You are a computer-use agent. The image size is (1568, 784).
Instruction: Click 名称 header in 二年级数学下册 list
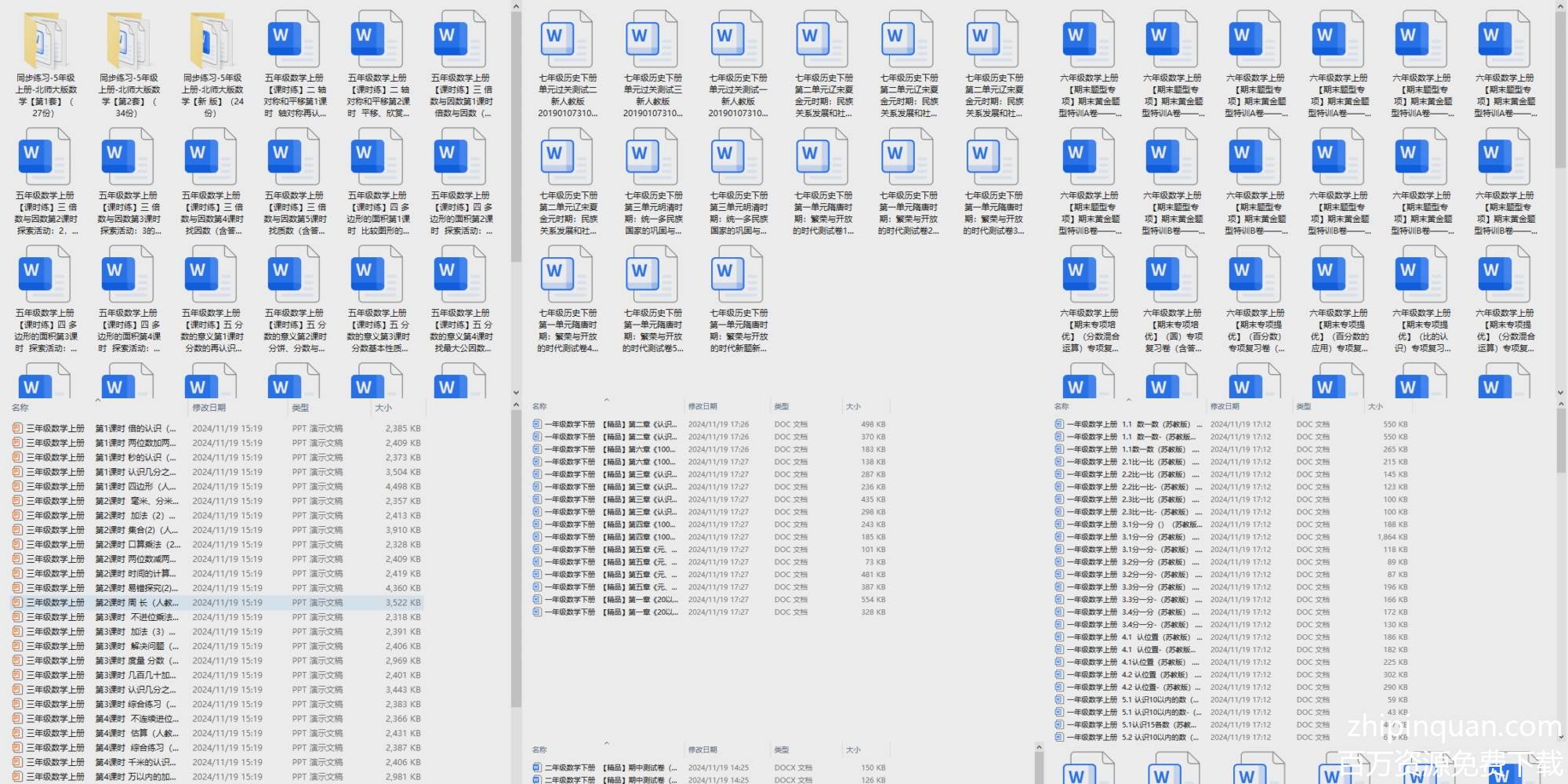(539, 750)
